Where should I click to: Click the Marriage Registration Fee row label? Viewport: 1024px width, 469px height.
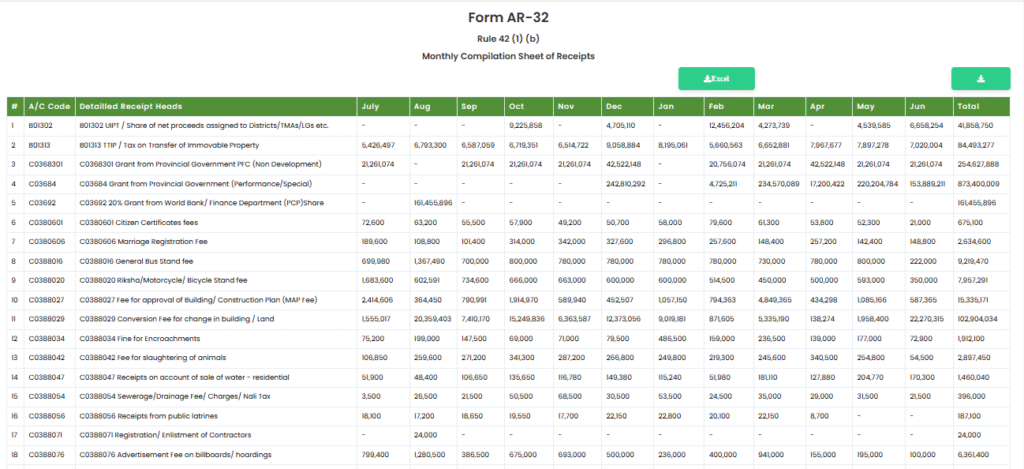[152, 243]
